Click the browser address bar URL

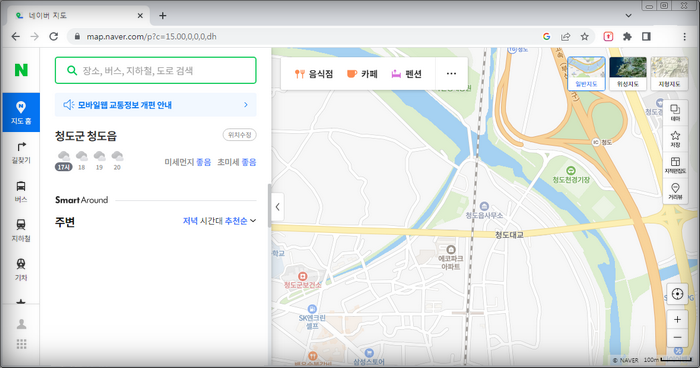(x=151, y=37)
